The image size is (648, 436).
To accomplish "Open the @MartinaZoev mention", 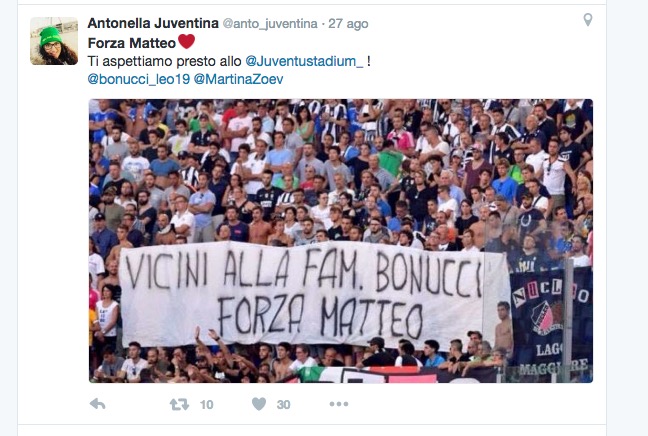I will click(238, 79).
